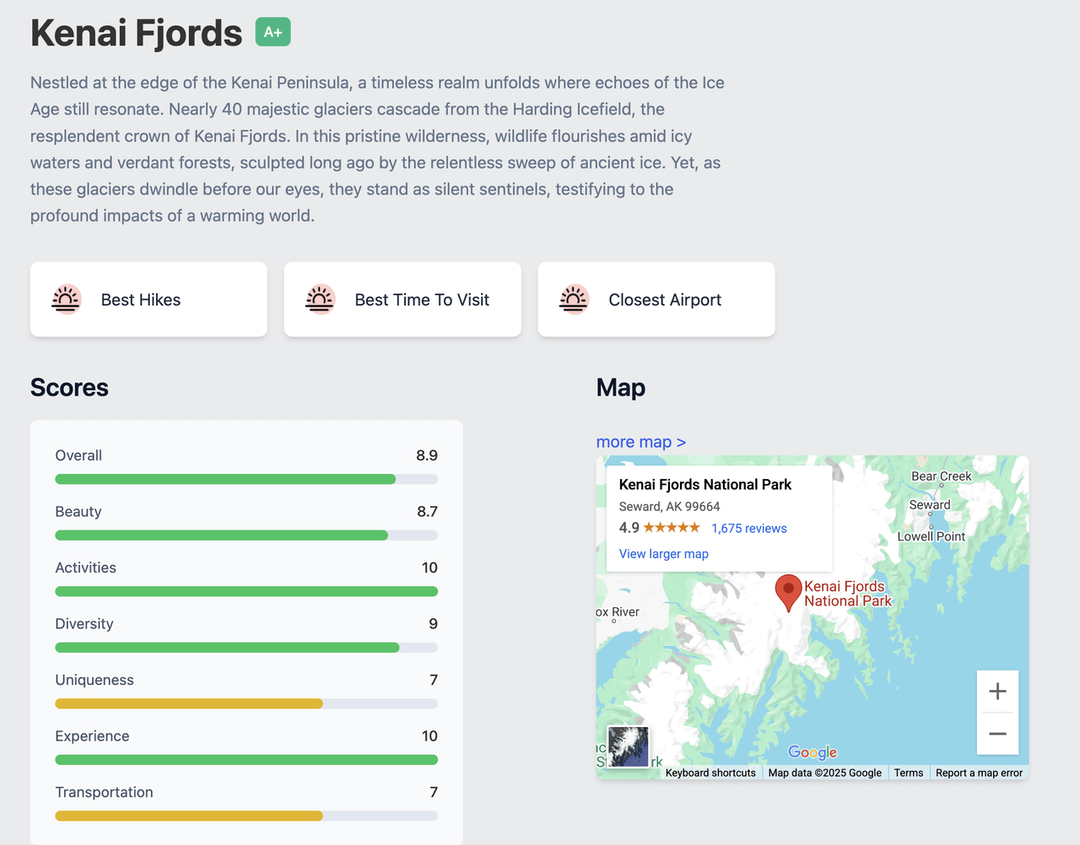Click the Keyboard shortcuts map button
The image size is (1080, 845).
click(x=710, y=773)
